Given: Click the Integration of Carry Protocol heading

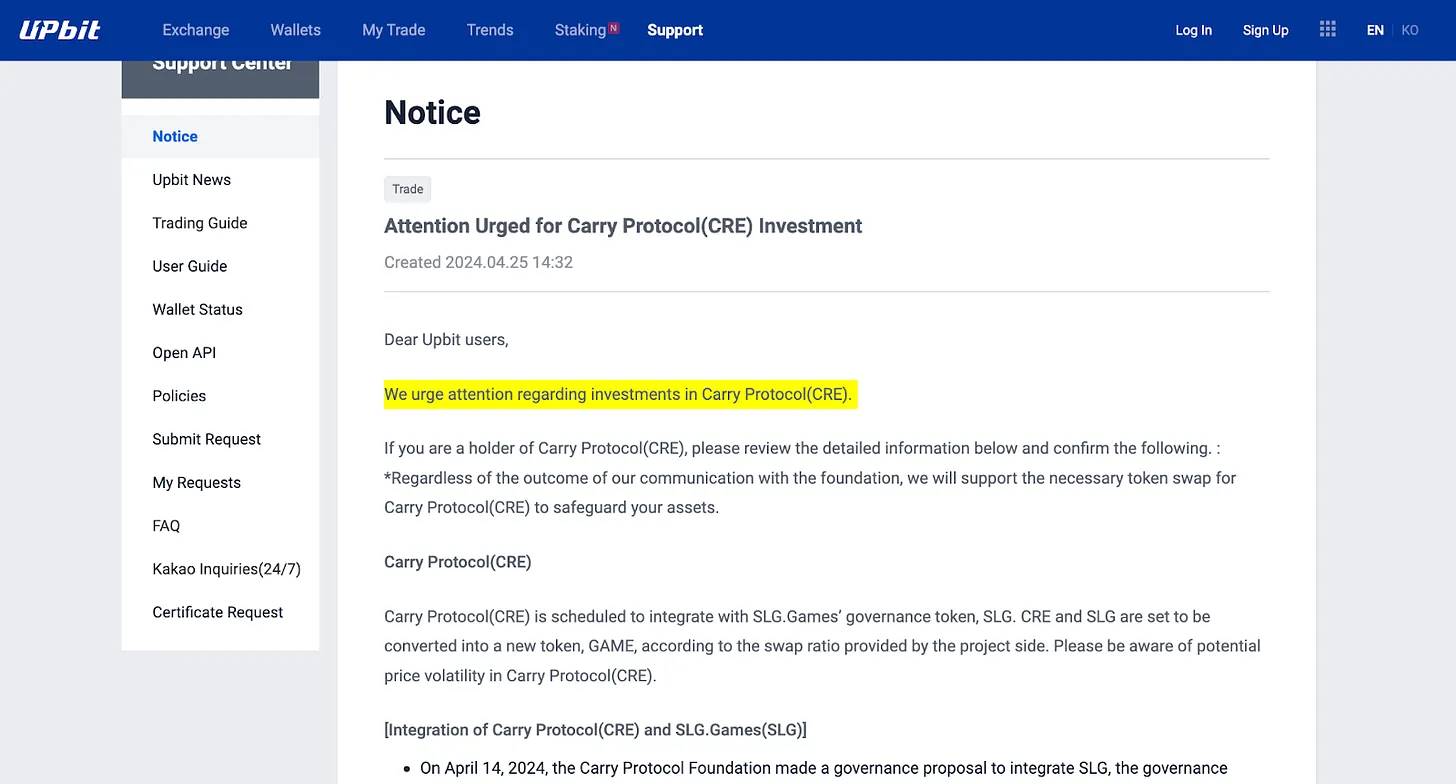Looking at the screenshot, I should (x=595, y=730).
